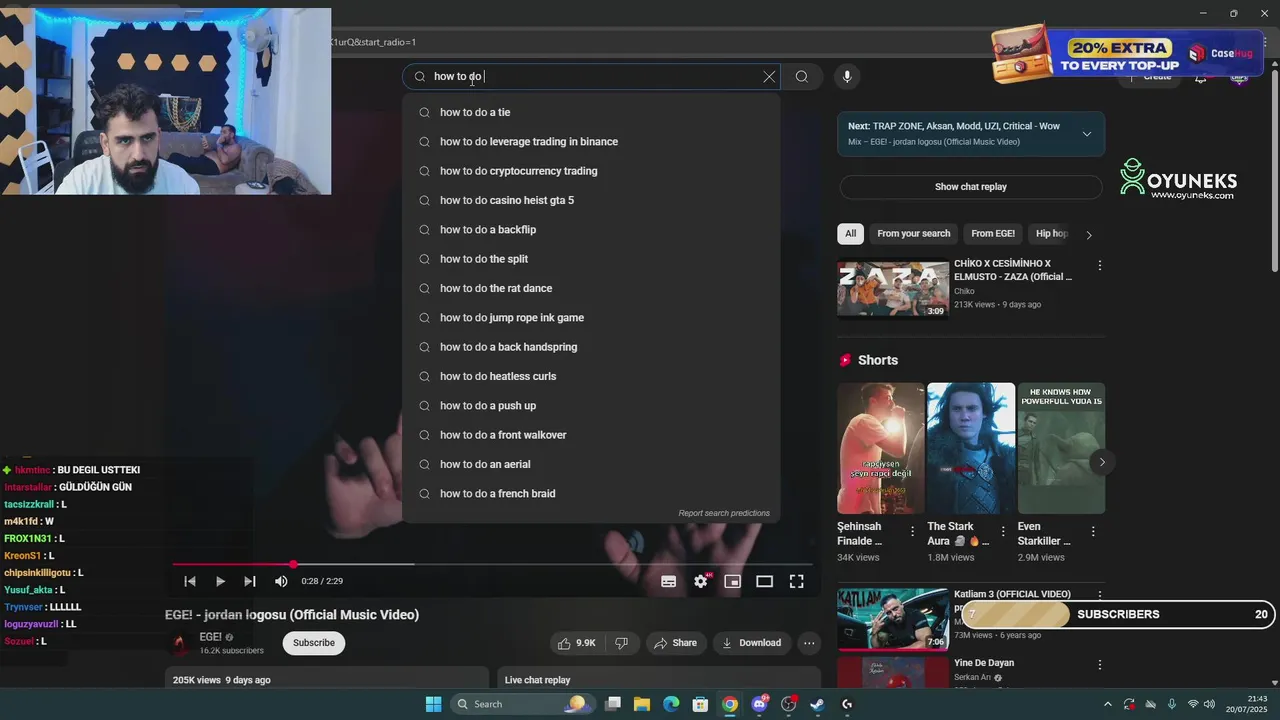Click the magnifier search submit button
The image size is (1280, 720).
[x=802, y=77]
